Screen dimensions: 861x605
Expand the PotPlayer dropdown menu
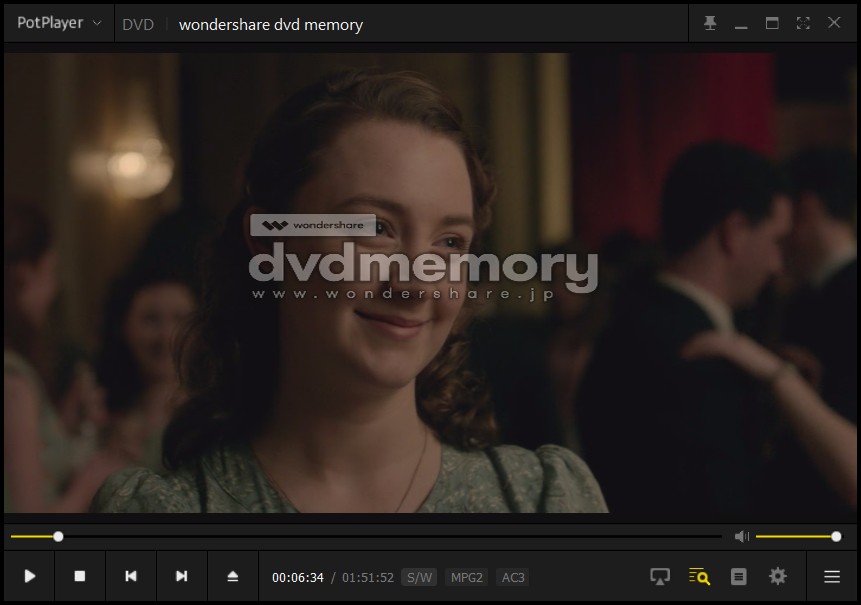59,23
